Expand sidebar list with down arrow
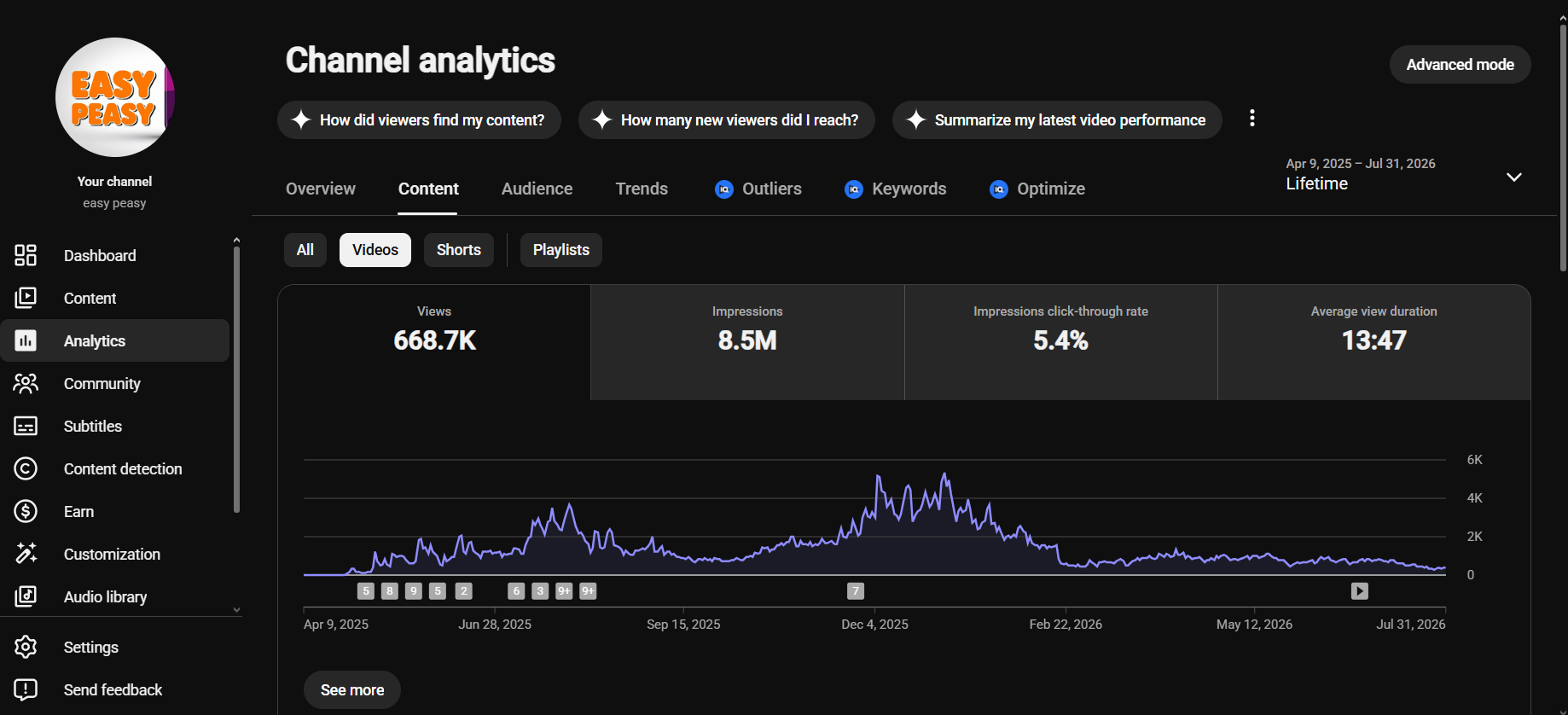The width and height of the screenshot is (1568, 715). tap(236, 610)
